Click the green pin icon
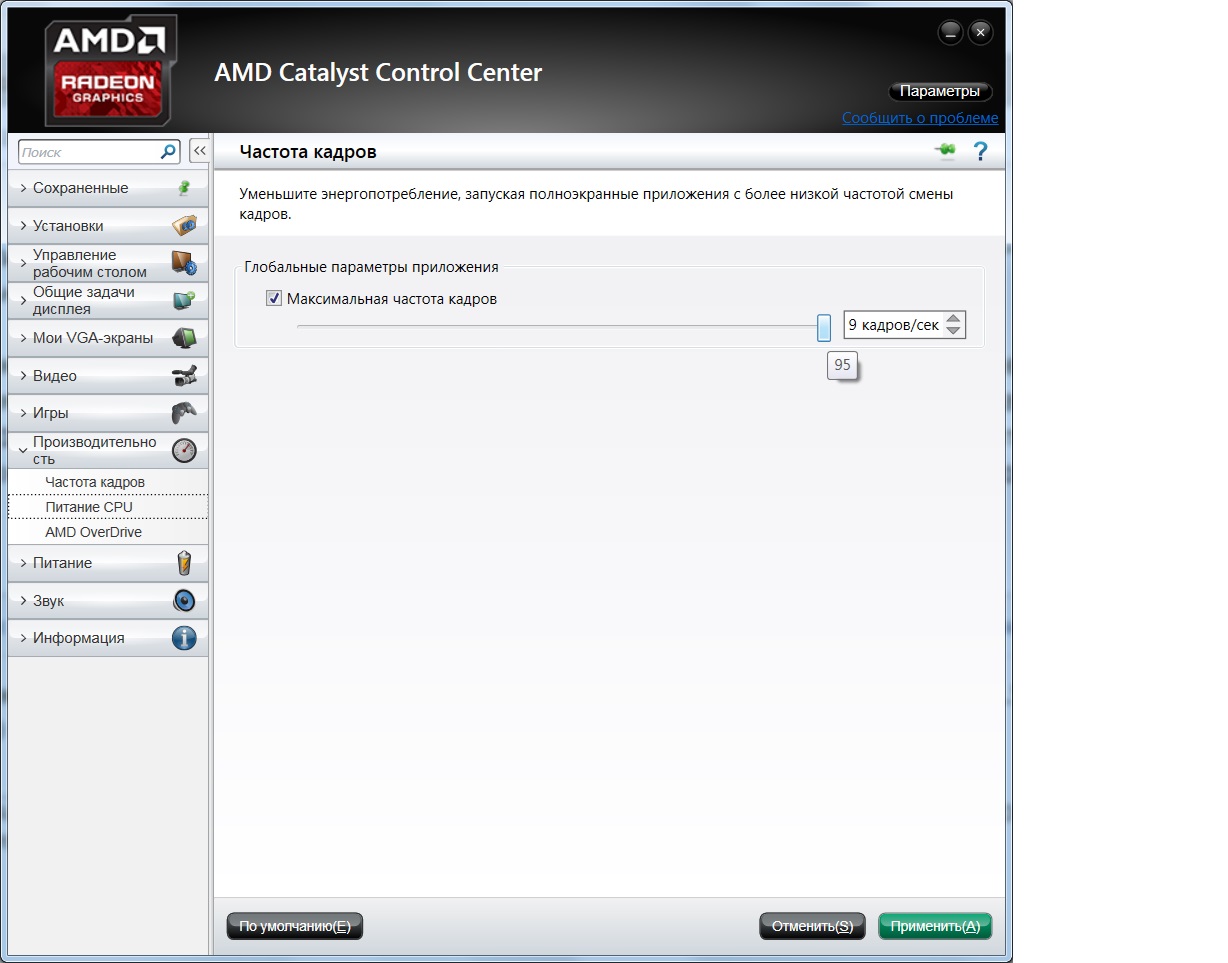This screenshot has width=1228, height=963. [945, 151]
